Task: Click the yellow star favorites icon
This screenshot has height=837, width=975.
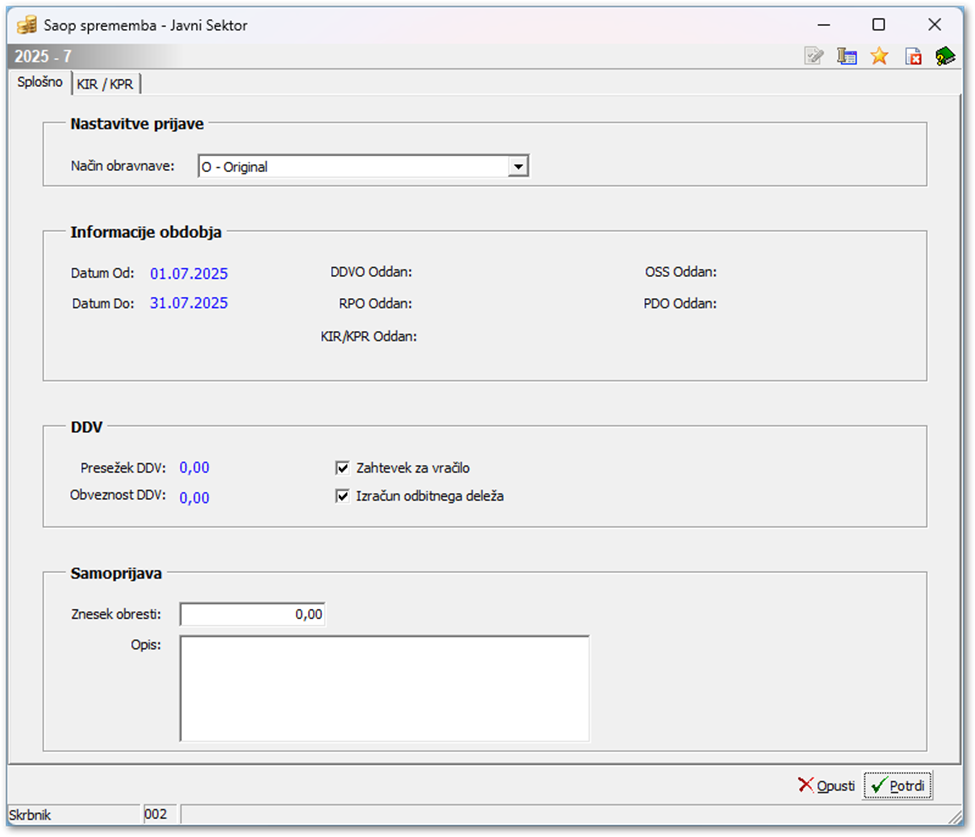Action: [879, 57]
